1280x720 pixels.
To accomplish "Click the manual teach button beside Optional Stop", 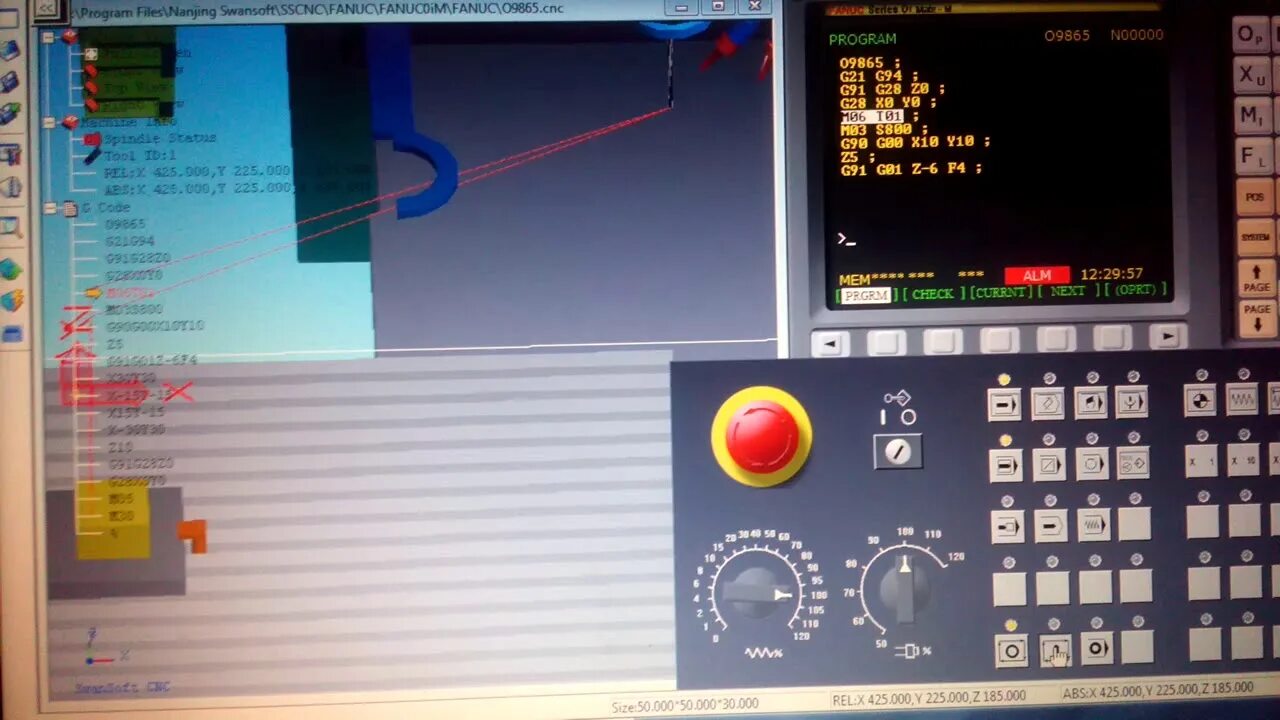I will click(1133, 463).
